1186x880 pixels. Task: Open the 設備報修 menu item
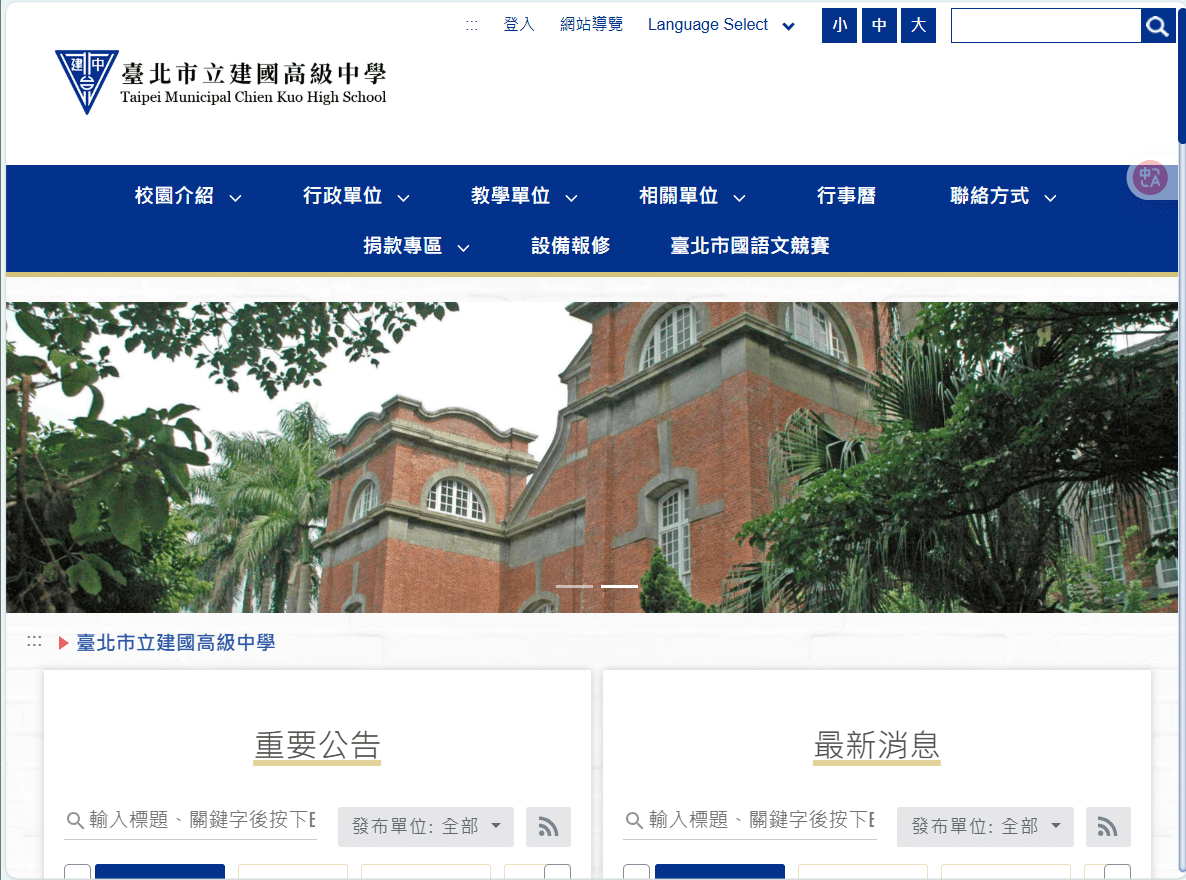tap(570, 246)
